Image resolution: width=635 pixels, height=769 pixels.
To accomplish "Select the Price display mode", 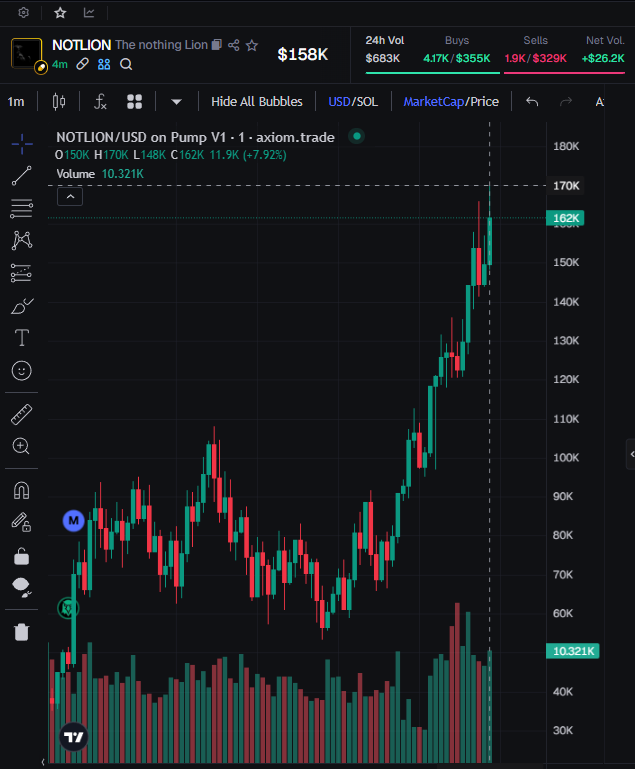I will (484, 102).
